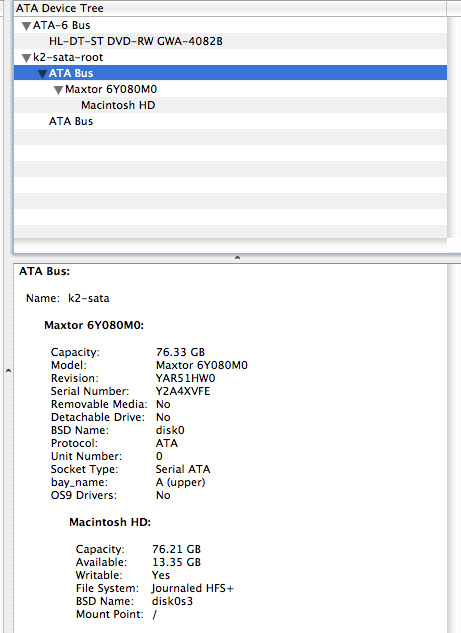Click the Detachable Drive: label
The height and width of the screenshot is (633, 461).
click(98, 417)
